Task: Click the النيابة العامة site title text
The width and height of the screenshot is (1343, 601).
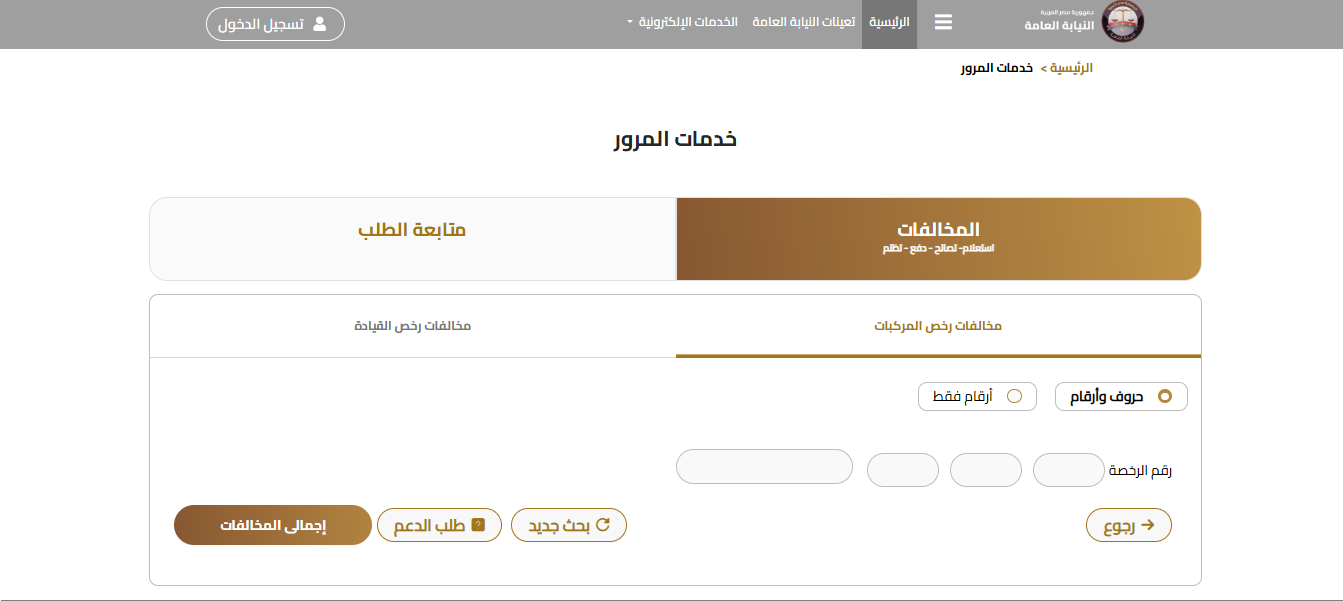Action: 1060,25
